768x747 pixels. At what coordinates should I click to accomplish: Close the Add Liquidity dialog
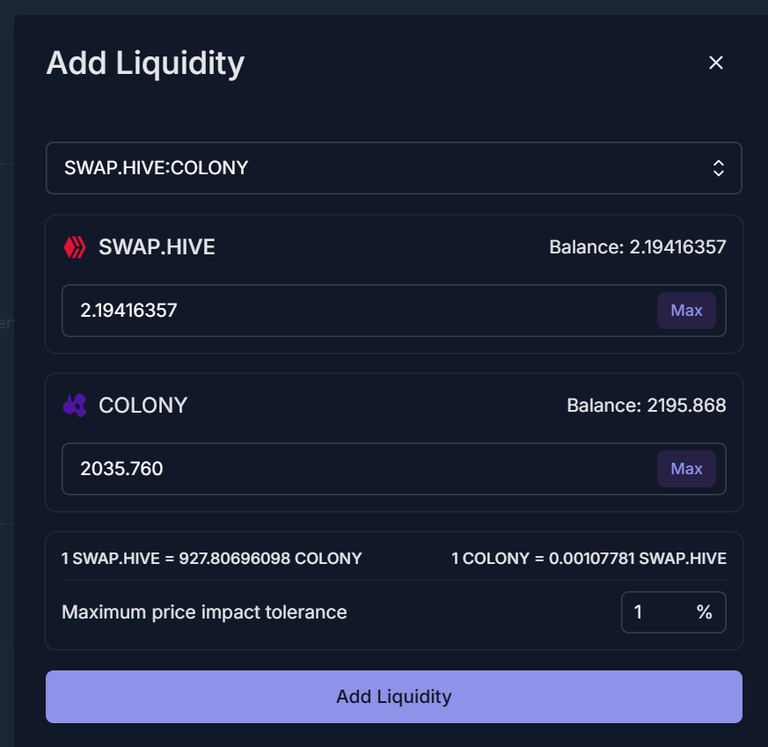716,63
